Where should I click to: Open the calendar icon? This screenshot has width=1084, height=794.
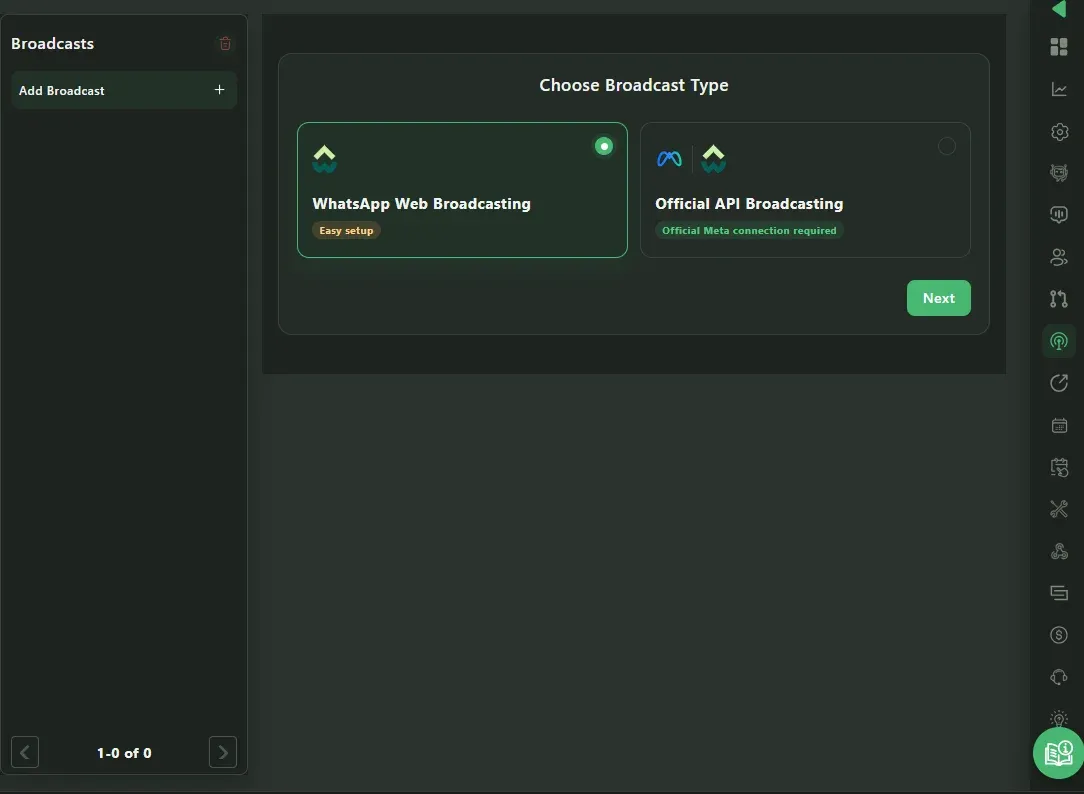[1058, 425]
